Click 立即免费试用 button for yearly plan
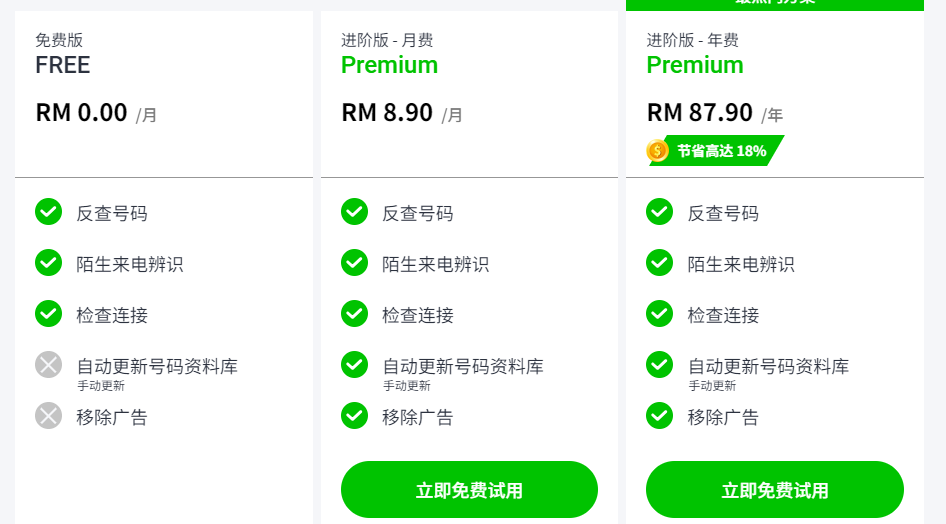The width and height of the screenshot is (946, 524). 775,490
